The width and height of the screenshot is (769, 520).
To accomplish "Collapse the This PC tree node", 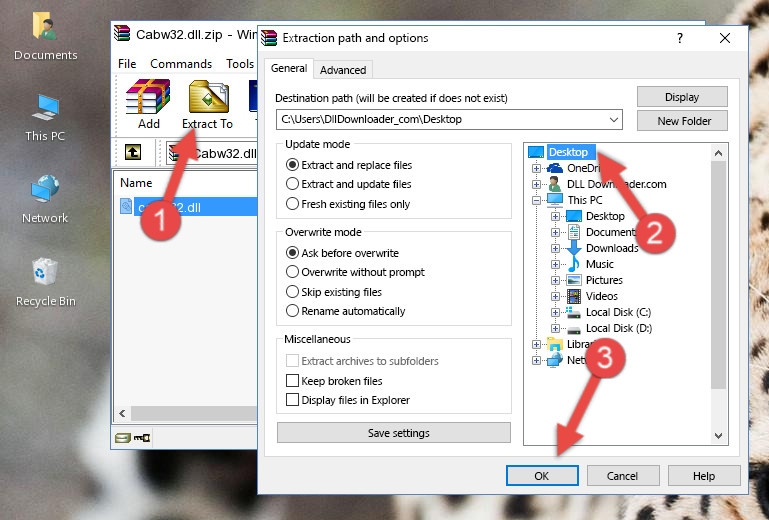I will [x=536, y=200].
